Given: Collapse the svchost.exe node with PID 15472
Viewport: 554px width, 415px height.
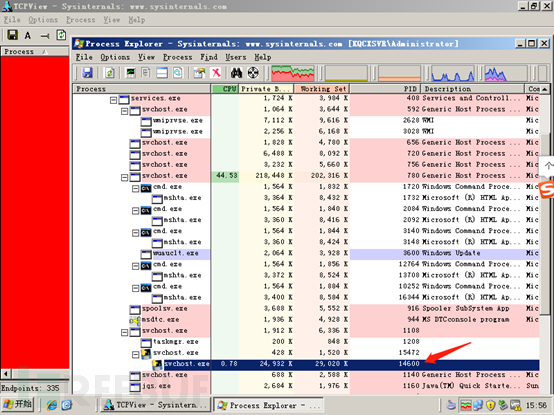Looking at the screenshot, I should point(135,355).
